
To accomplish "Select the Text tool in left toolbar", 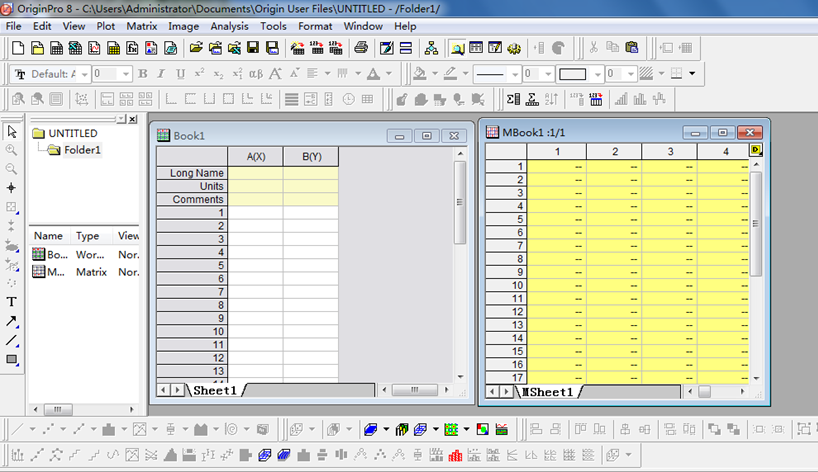I will click(12, 302).
